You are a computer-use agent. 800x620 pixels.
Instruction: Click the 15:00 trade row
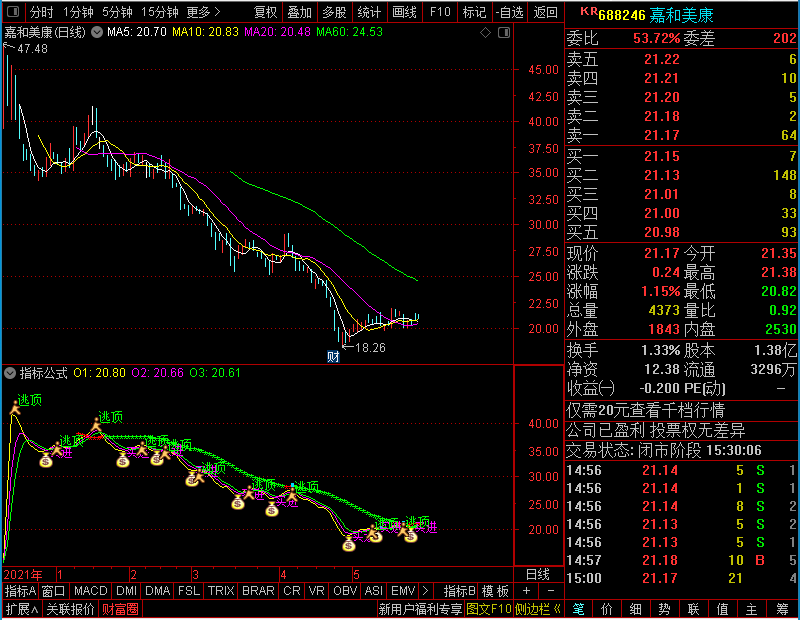681,578
